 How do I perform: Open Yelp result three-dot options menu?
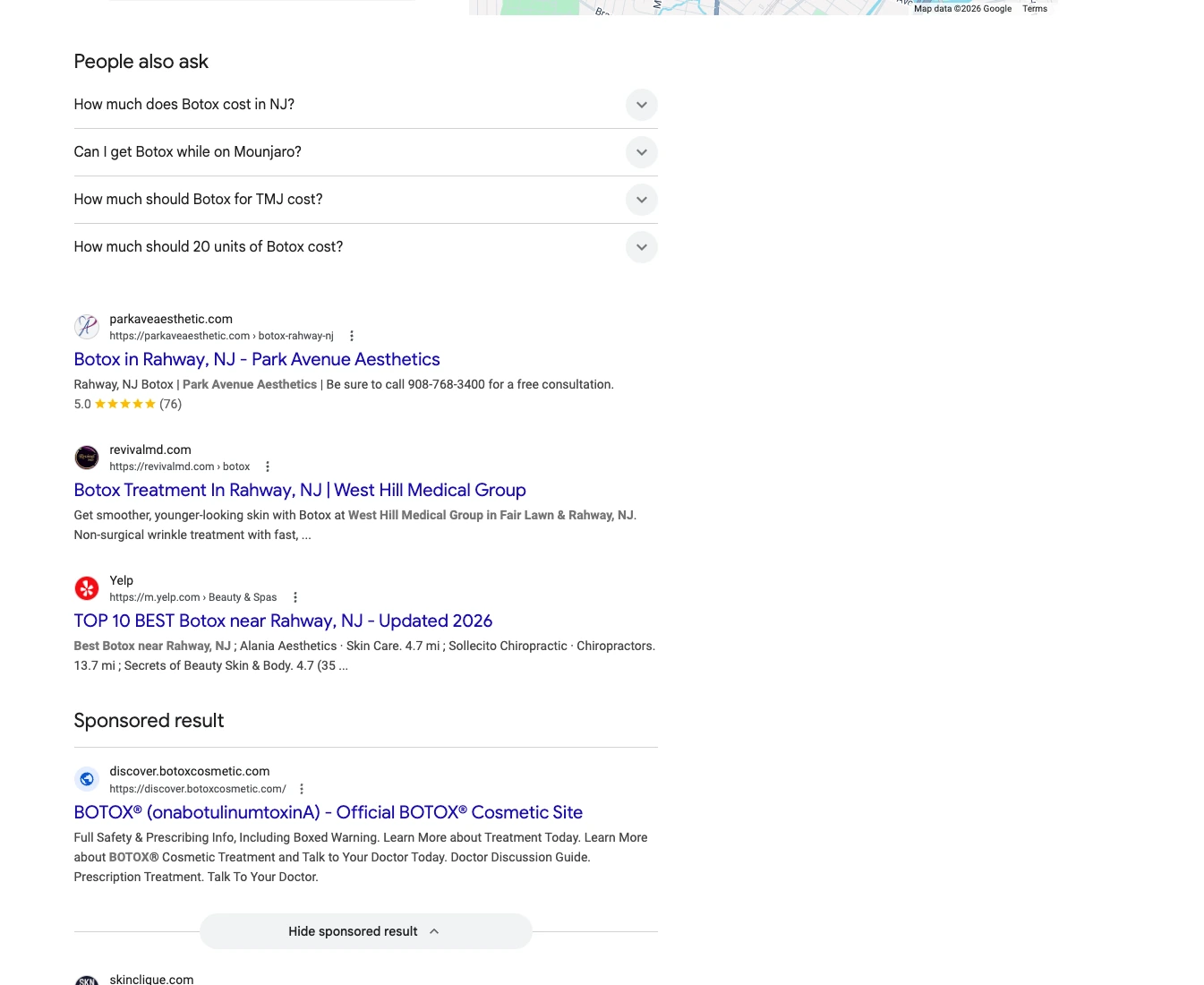click(295, 597)
